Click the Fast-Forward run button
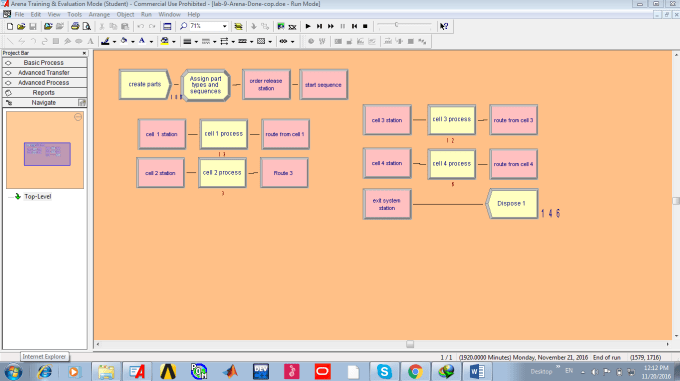This screenshot has height=381, width=680. point(331,26)
